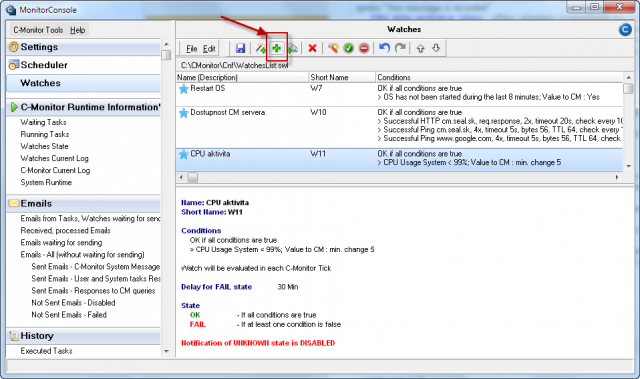640x379 pixels.
Task: Click the save floppy disk icon
Action: (240, 48)
